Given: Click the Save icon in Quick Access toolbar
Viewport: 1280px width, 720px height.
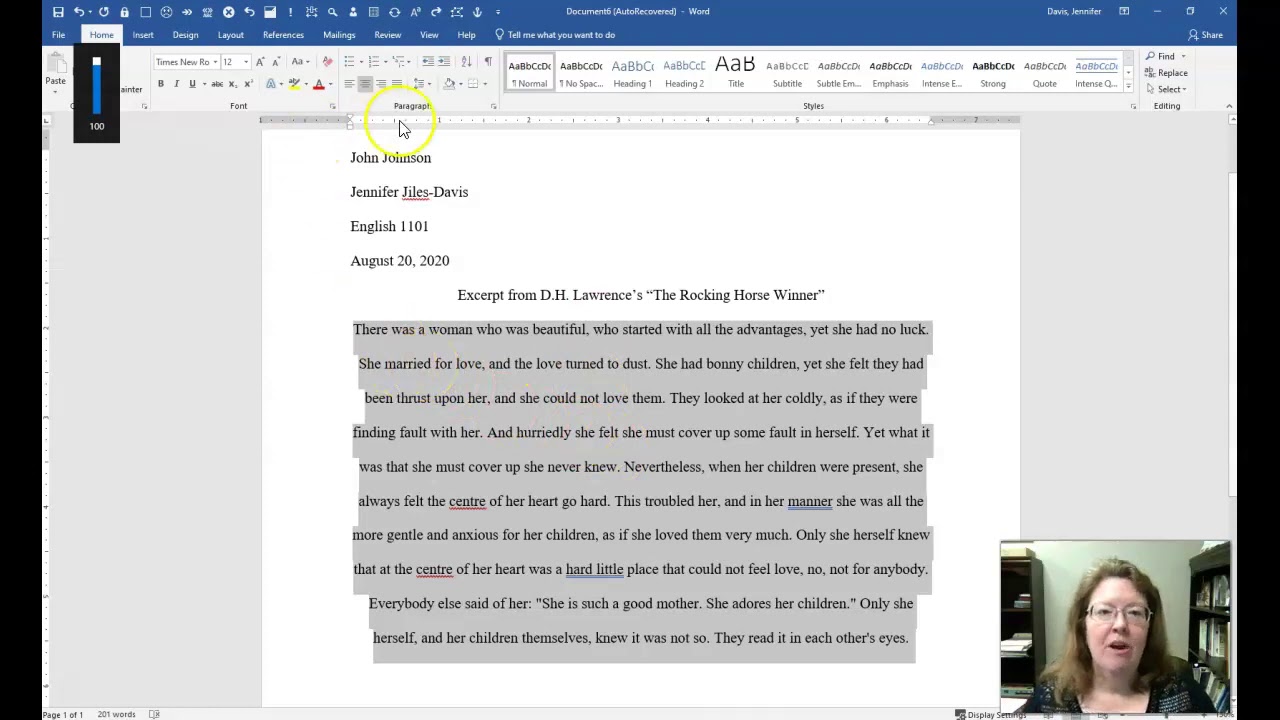Looking at the screenshot, I should tap(58, 12).
